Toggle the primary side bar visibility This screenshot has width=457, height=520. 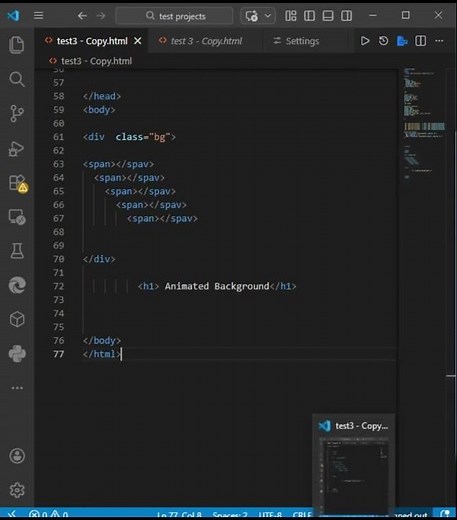tap(309, 16)
